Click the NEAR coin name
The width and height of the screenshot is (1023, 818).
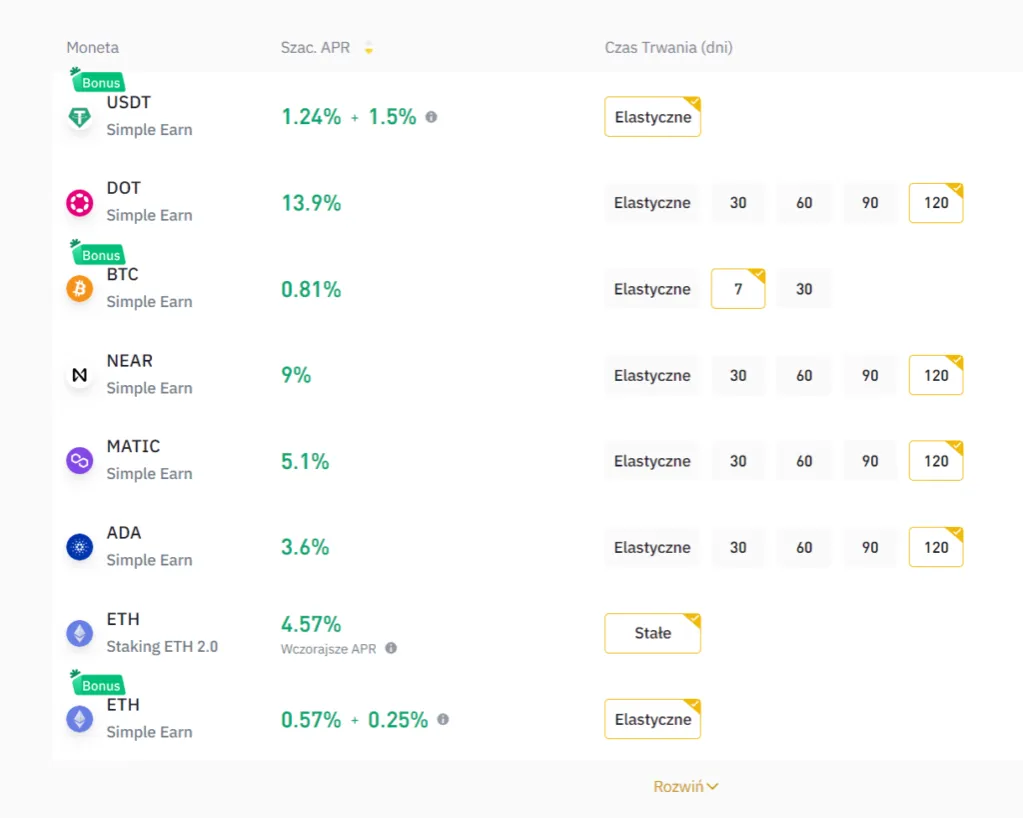click(130, 361)
